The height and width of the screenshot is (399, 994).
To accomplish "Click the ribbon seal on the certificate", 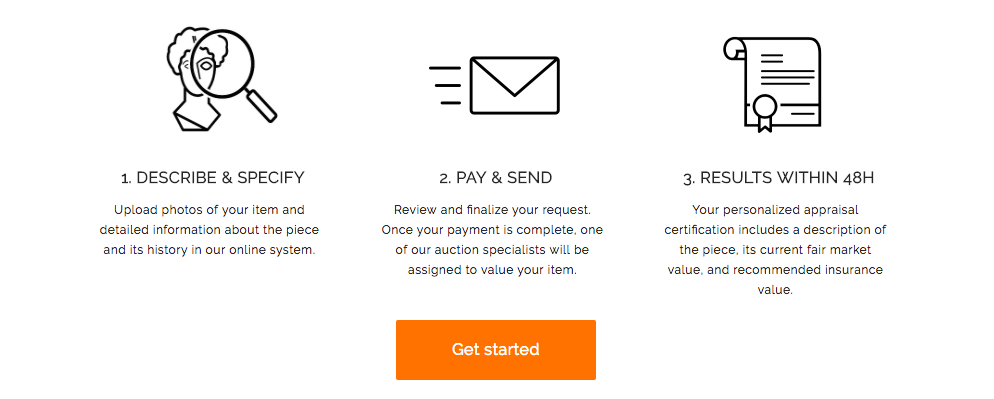I will [x=765, y=114].
